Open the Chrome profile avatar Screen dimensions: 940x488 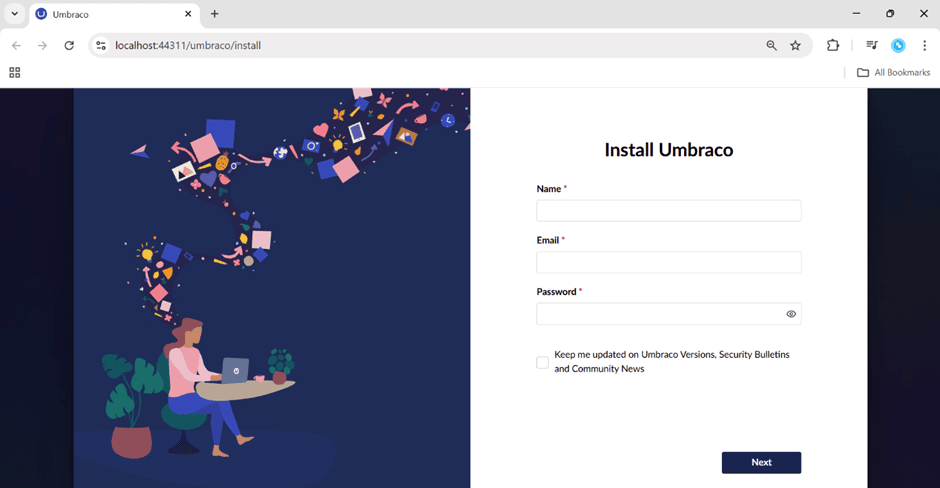(898, 45)
